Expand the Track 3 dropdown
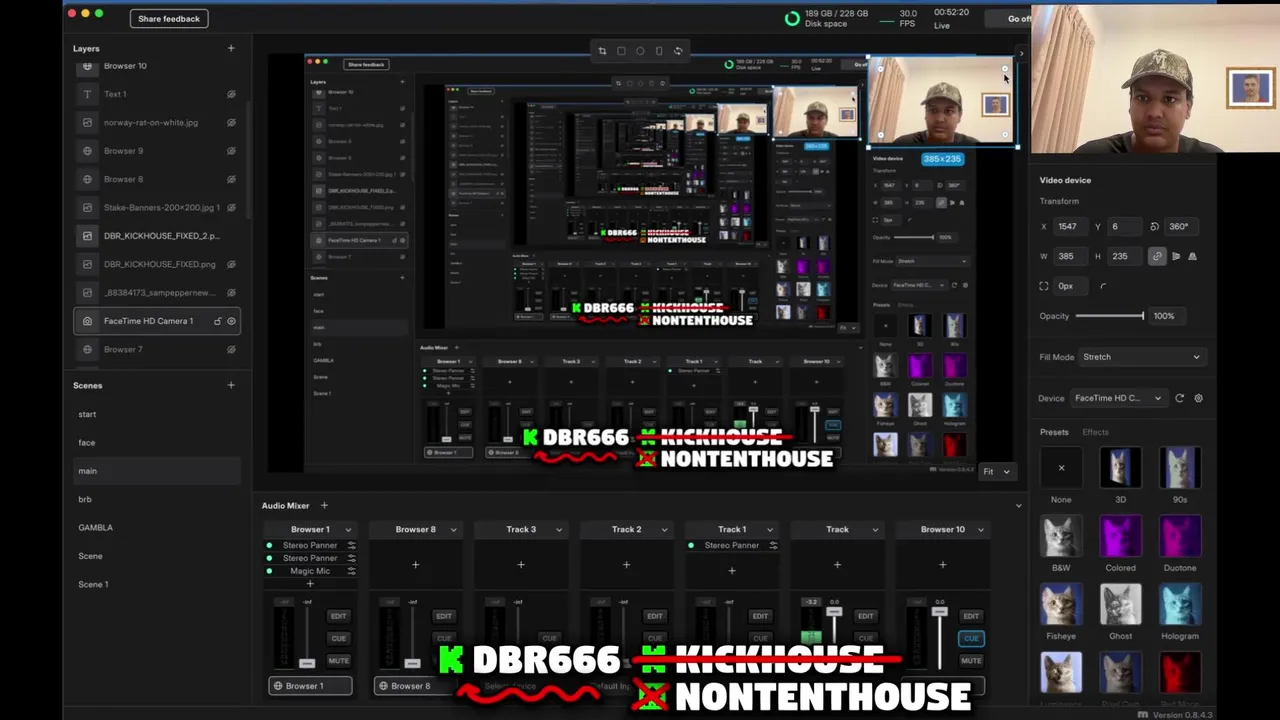1280x720 pixels. (x=559, y=530)
